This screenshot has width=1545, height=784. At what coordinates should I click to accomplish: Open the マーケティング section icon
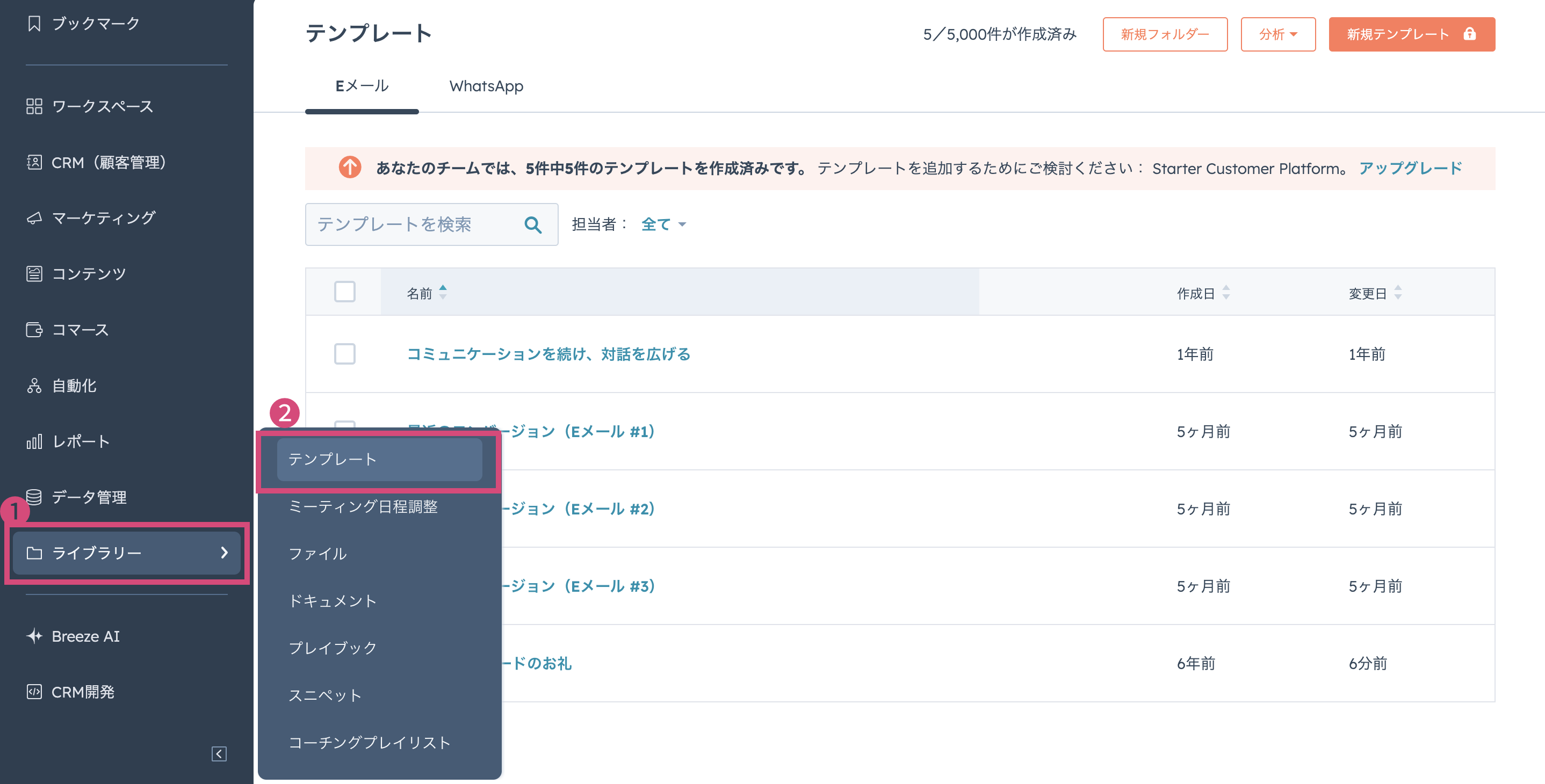pos(34,217)
